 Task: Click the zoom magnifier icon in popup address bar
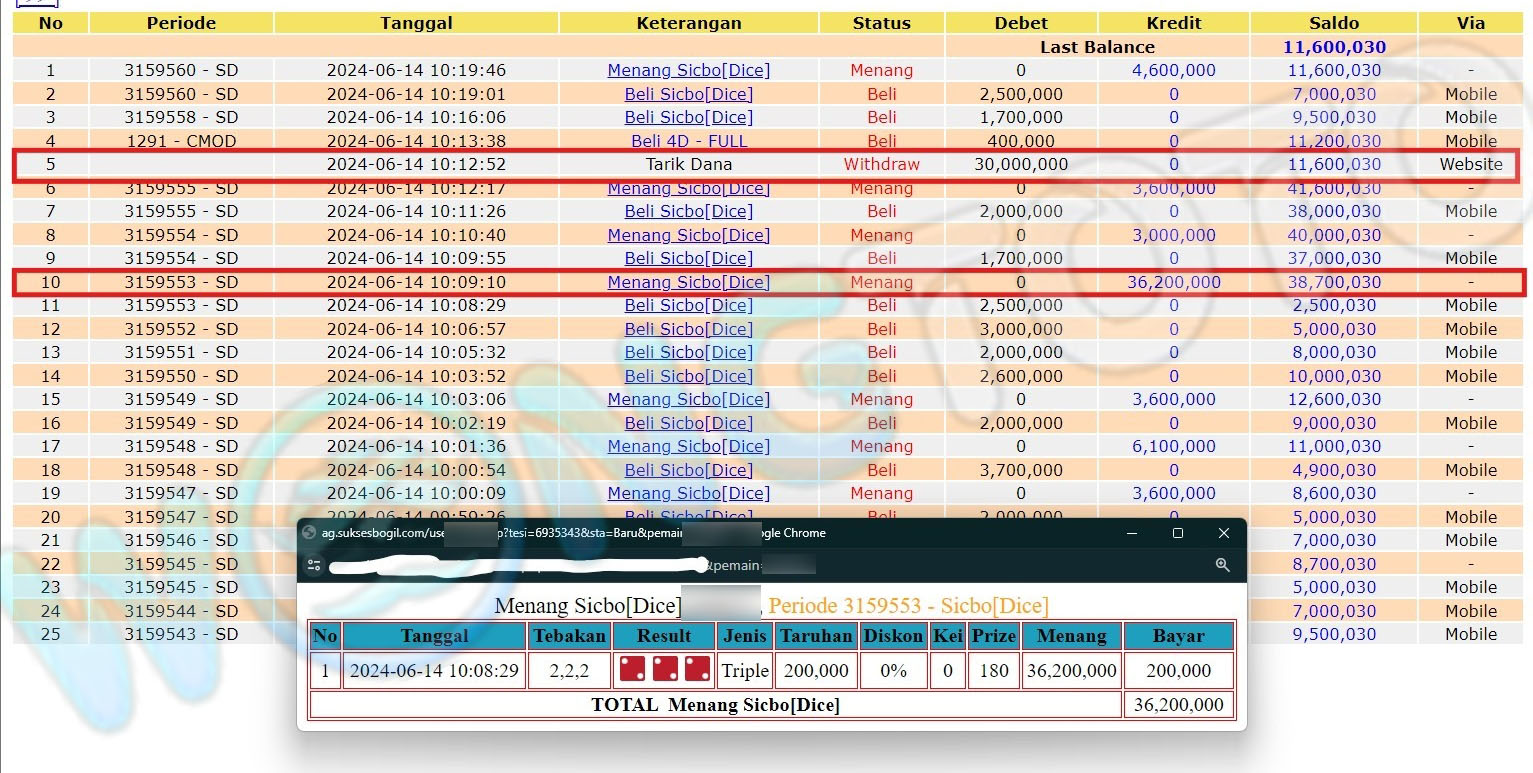[x=1222, y=565]
